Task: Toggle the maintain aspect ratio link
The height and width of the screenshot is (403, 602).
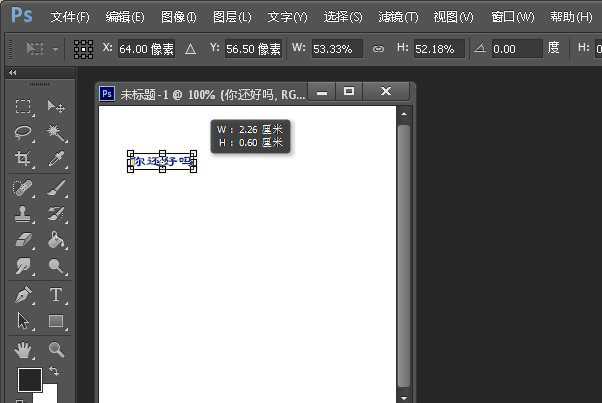Action: pyautogui.click(x=377, y=48)
